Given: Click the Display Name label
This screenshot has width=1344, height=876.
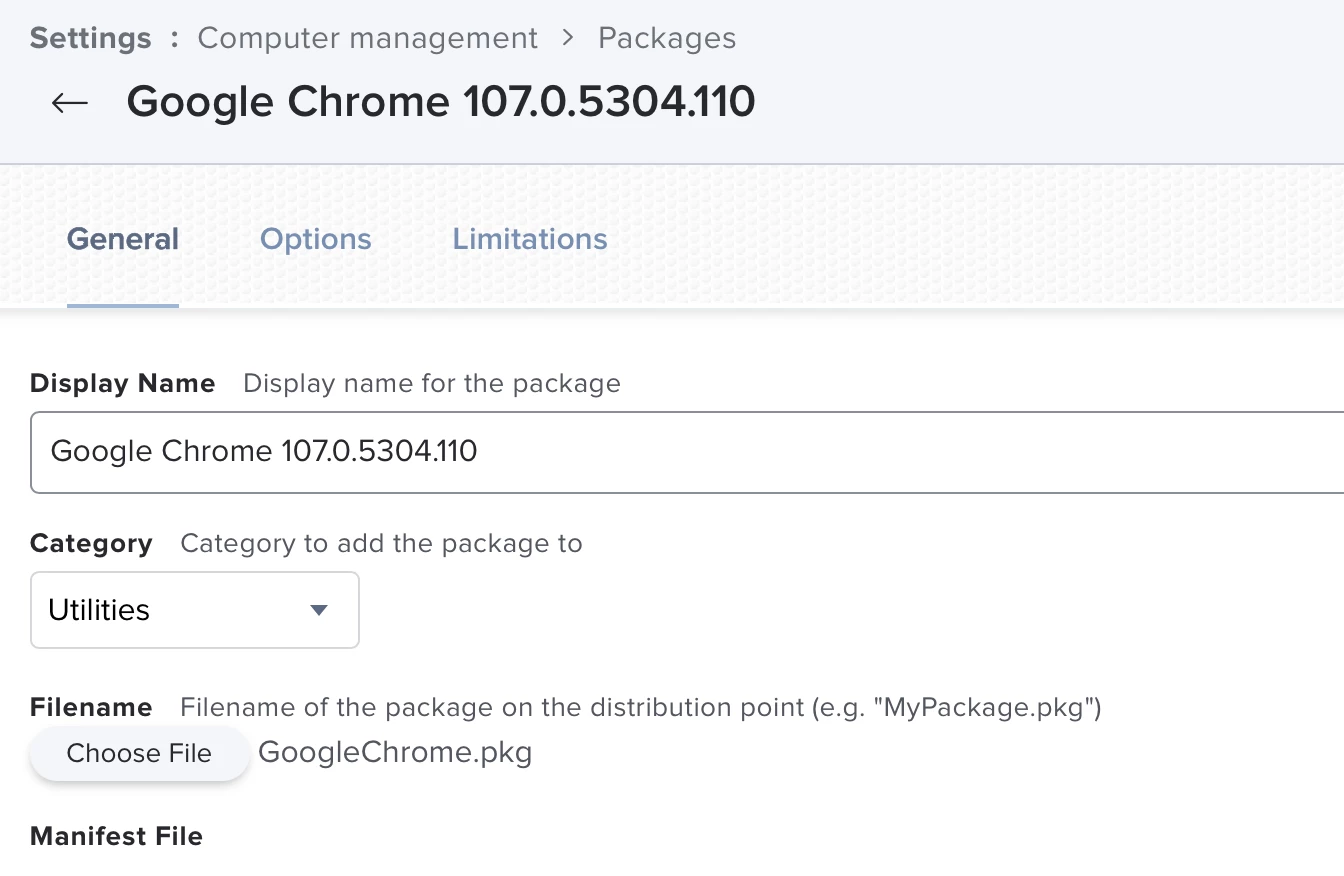Looking at the screenshot, I should (x=123, y=384).
